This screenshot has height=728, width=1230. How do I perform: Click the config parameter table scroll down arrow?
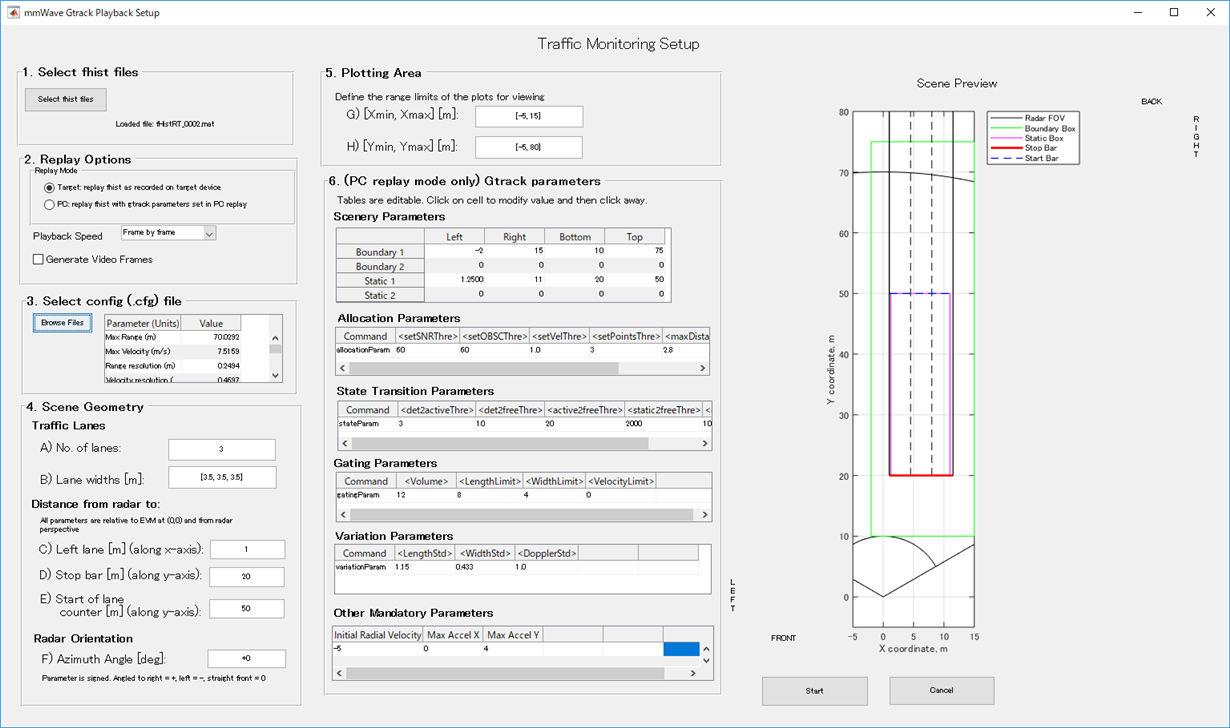pos(276,375)
